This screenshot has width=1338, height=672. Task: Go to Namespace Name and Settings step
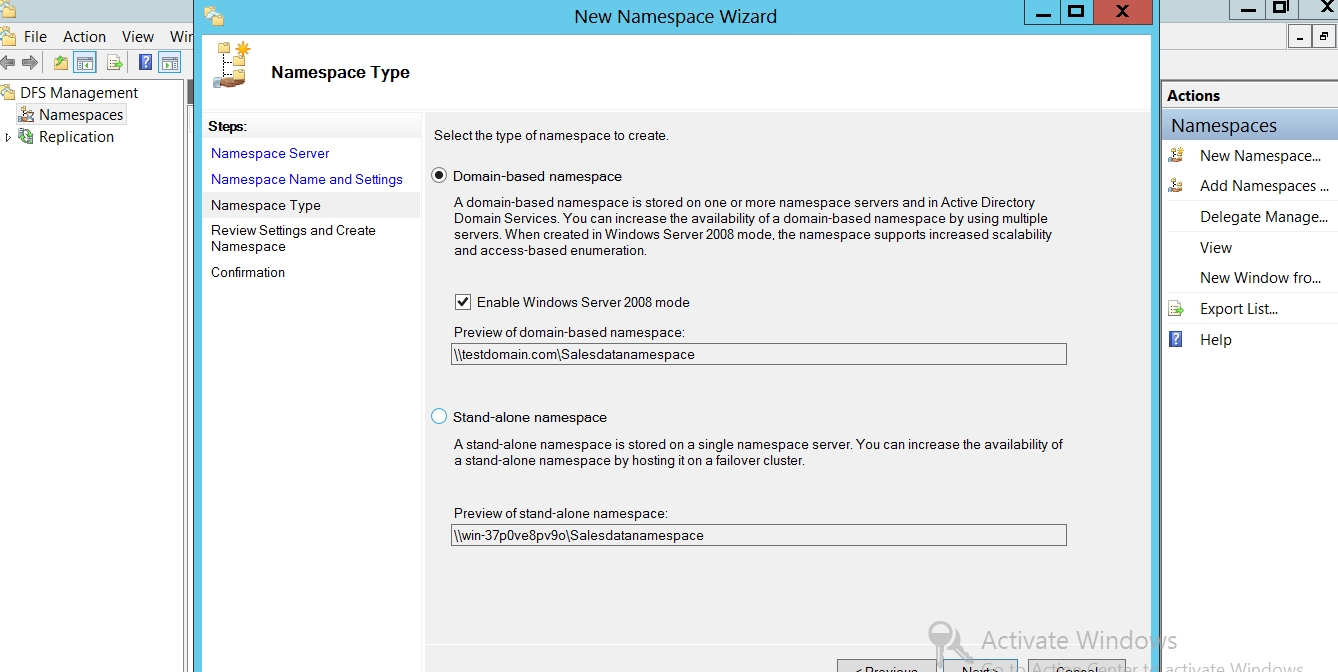pyautogui.click(x=306, y=179)
